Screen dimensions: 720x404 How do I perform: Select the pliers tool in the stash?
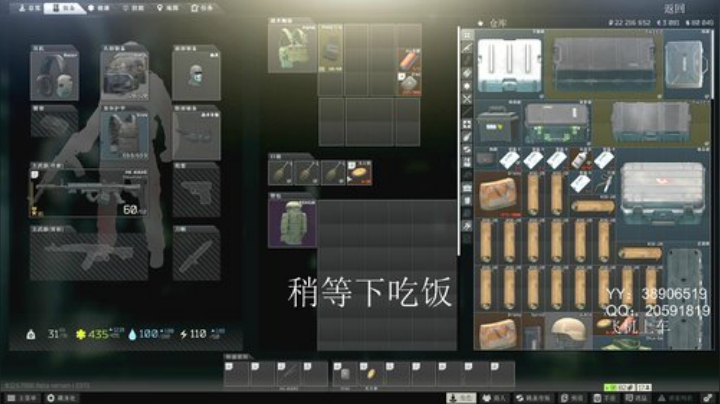(604, 183)
